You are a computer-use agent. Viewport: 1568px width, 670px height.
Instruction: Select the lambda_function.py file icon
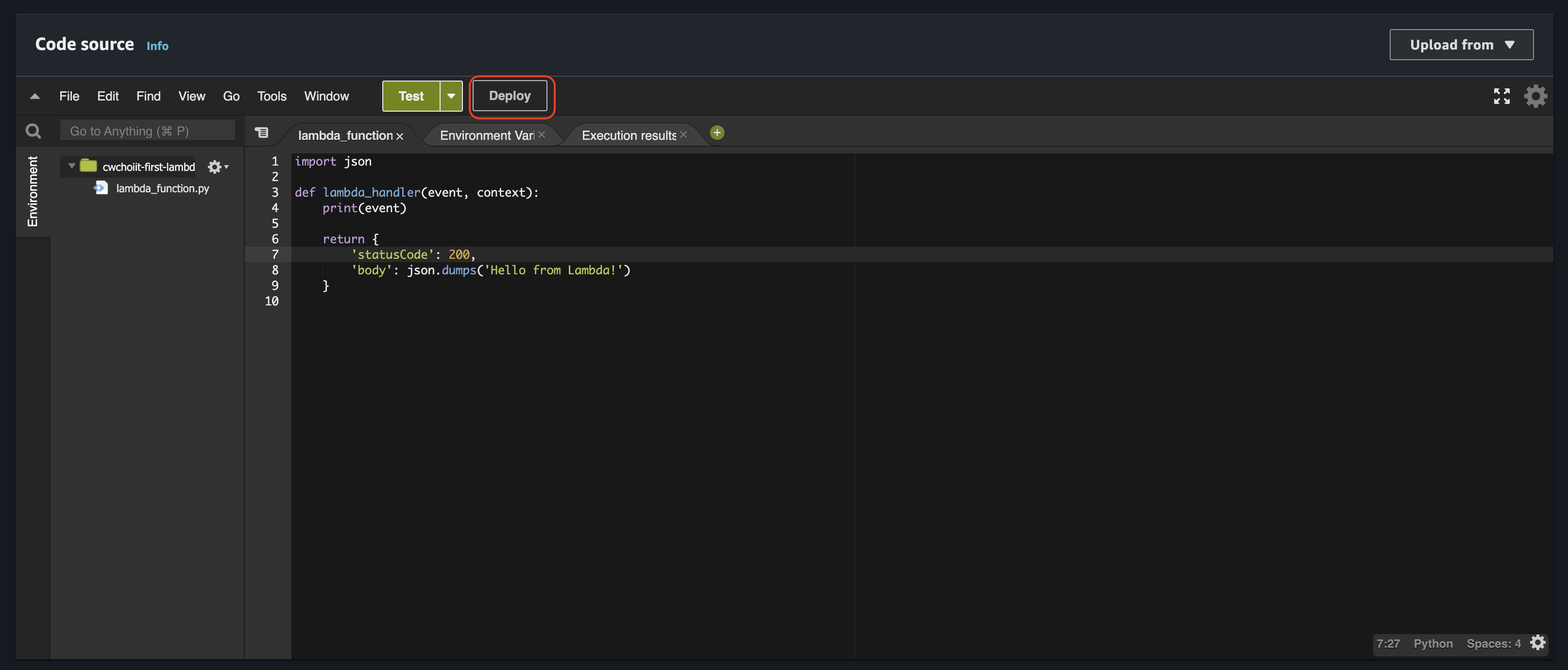point(101,188)
